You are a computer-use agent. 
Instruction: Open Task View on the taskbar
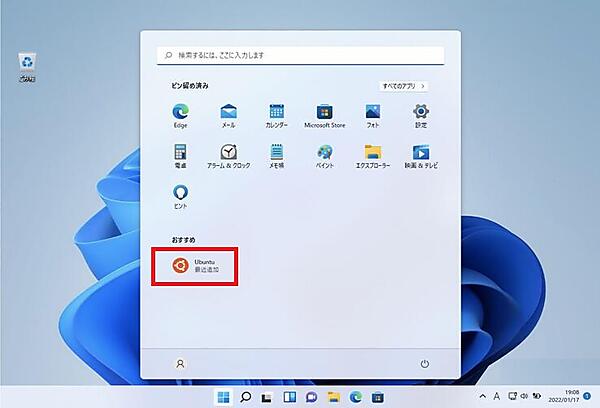(267, 397)
